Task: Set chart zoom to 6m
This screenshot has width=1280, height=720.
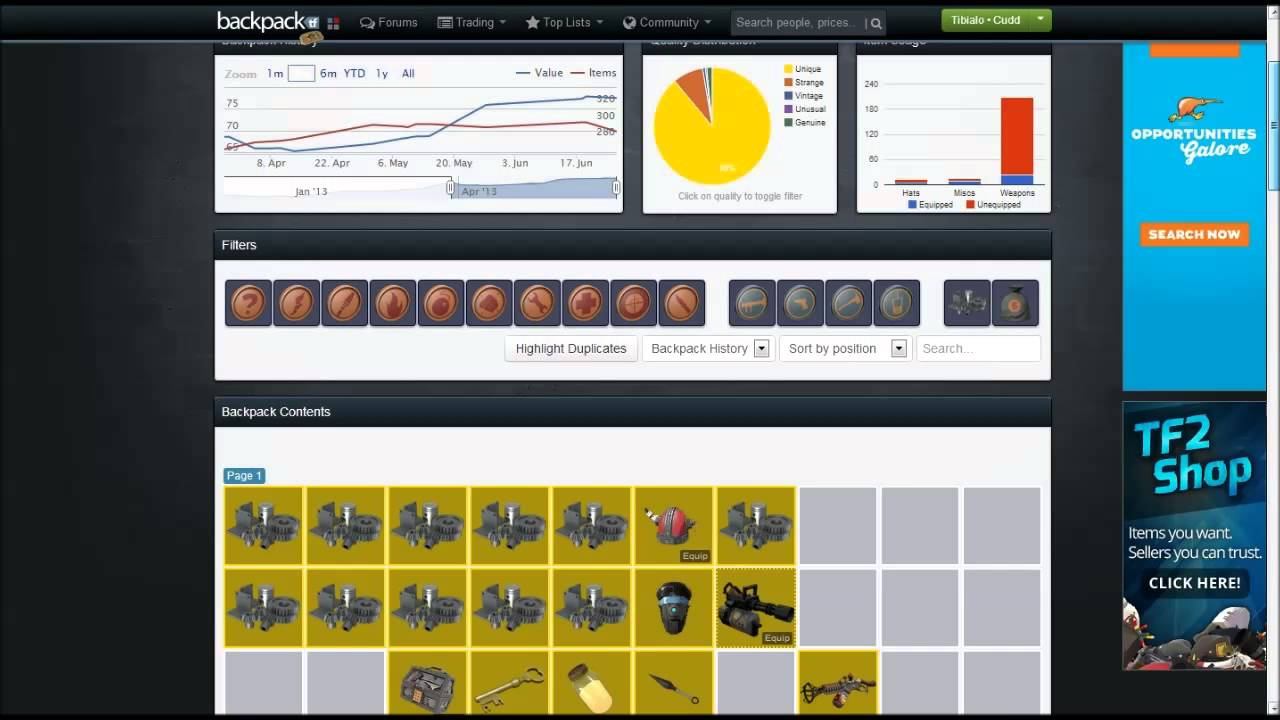Action: (328, 74)
